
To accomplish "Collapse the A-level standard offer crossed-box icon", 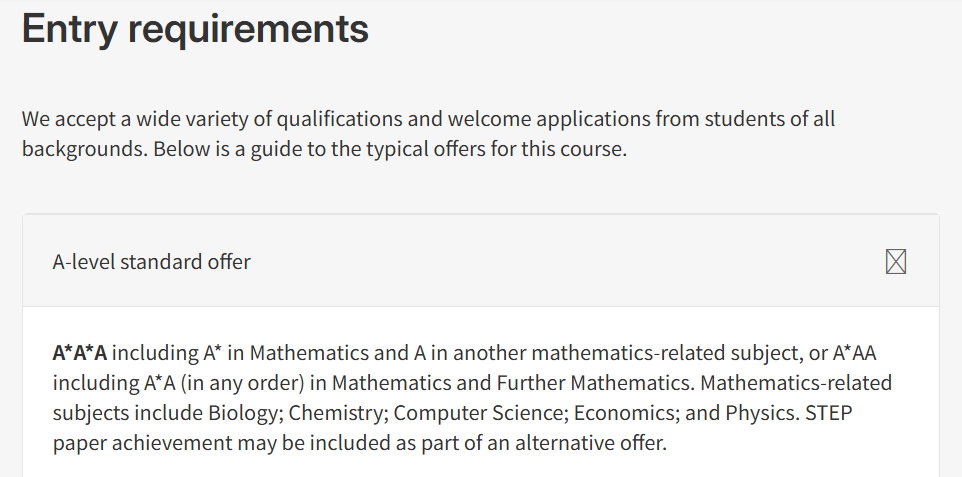I will point(896,262).
